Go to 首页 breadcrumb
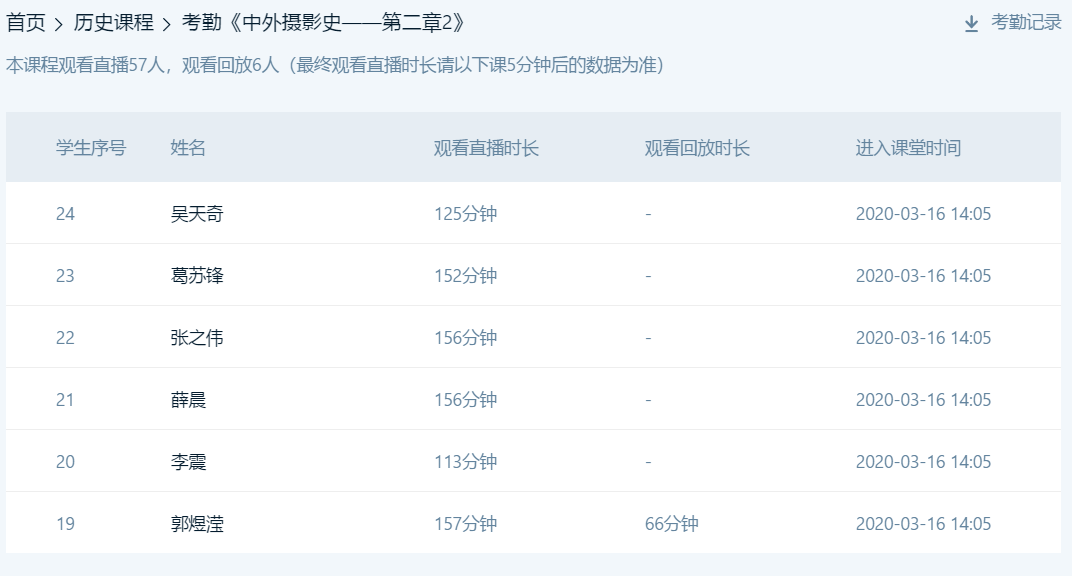The height and width of the screenshot is (576, 1072). (x=25, y=23)
